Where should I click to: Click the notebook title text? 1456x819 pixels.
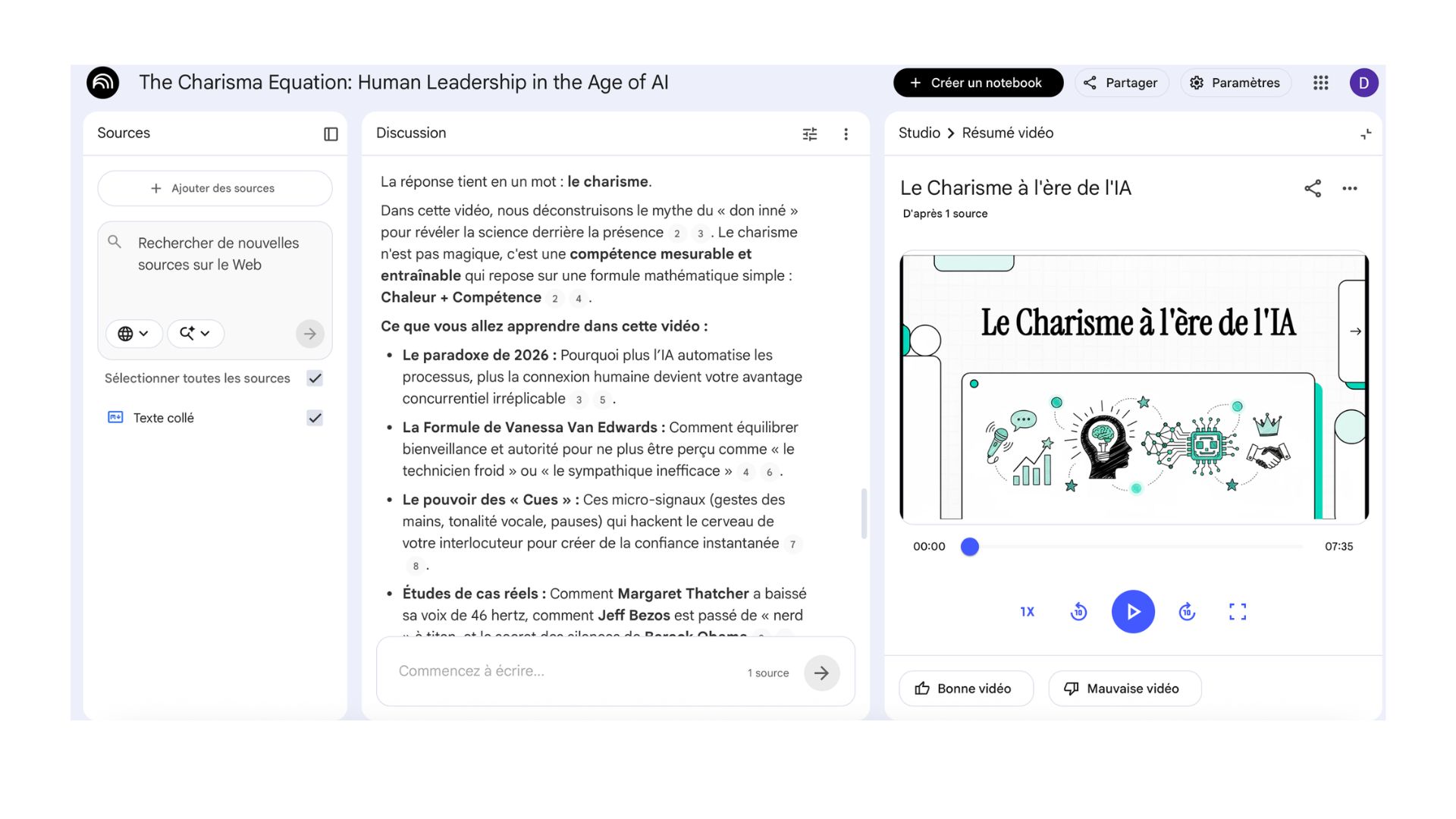[x=403, y=82]
